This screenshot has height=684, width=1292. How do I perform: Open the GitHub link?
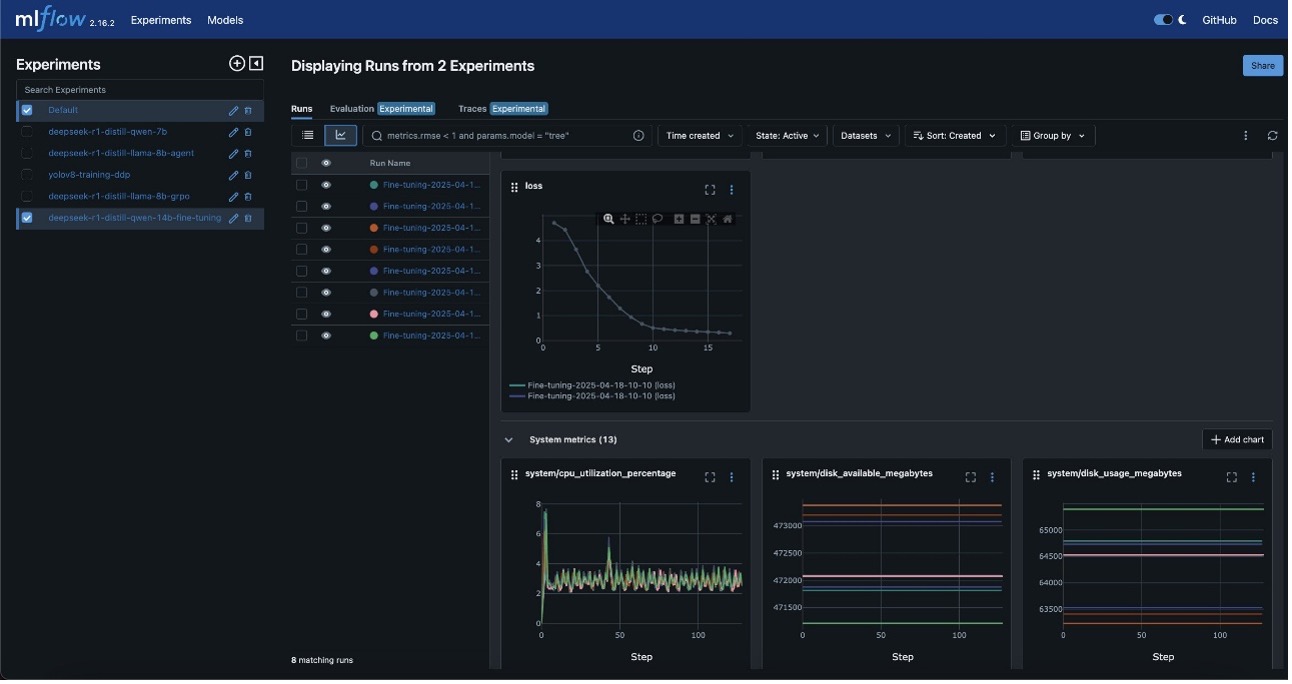coord(1219,20)
